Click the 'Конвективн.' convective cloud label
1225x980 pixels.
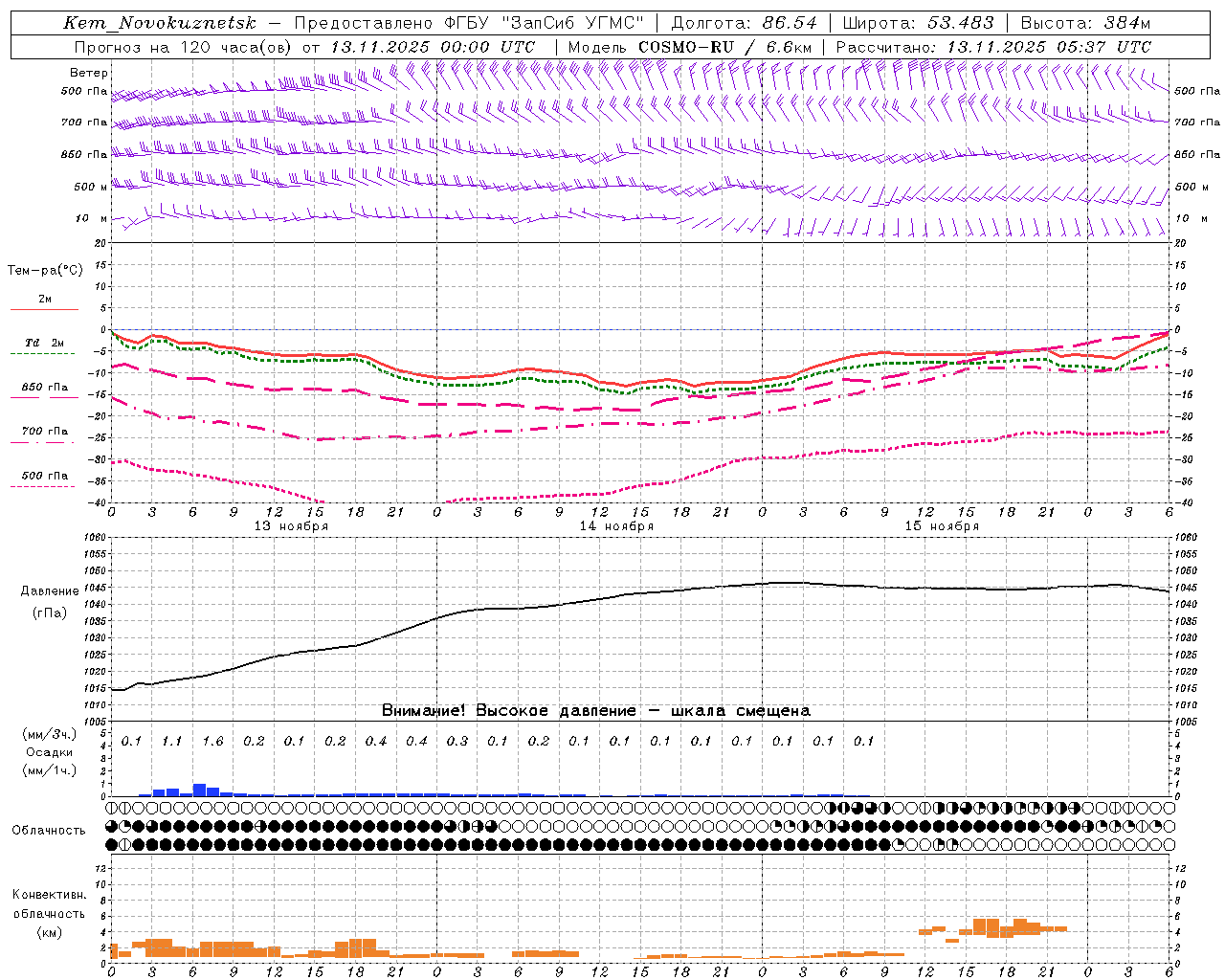tap(49, 895)
